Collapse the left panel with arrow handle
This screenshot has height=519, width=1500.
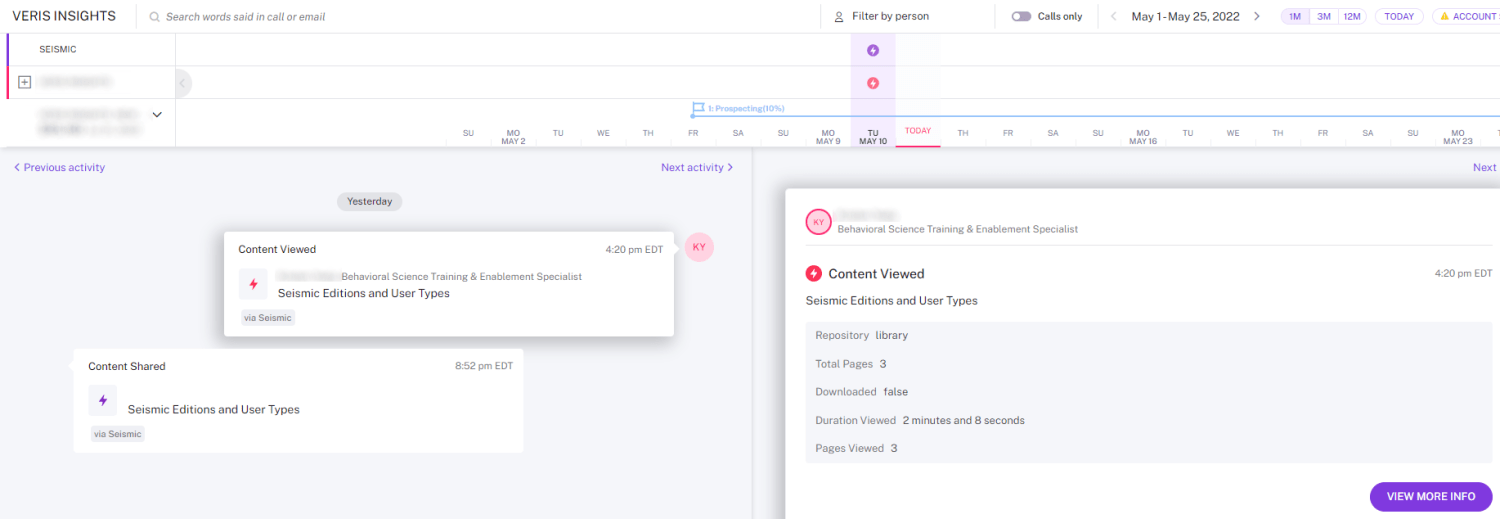[182, 83]
